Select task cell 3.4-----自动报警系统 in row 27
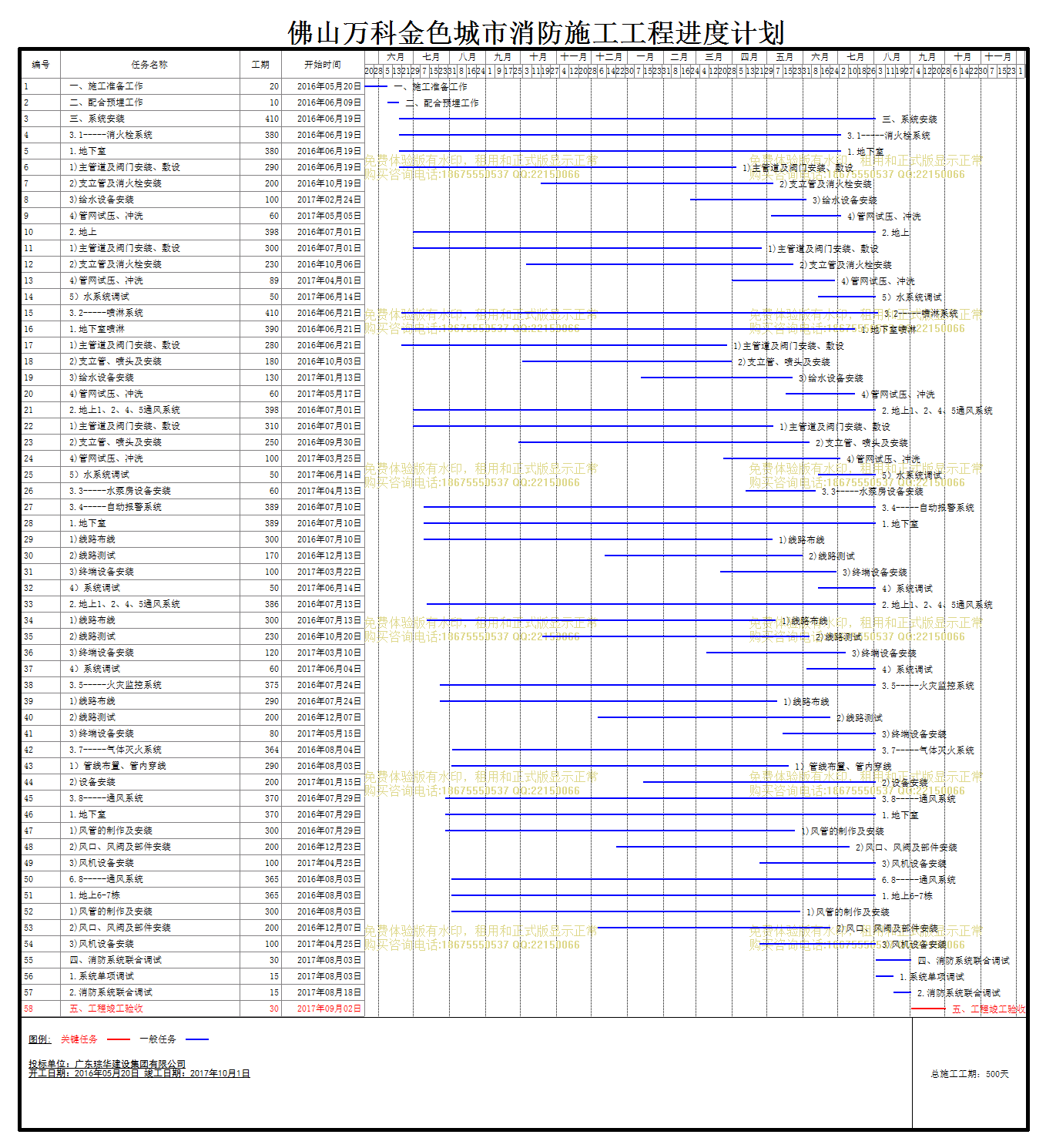The height and width of the screenshot is (1148, 1046). click(x=149, y=507)
